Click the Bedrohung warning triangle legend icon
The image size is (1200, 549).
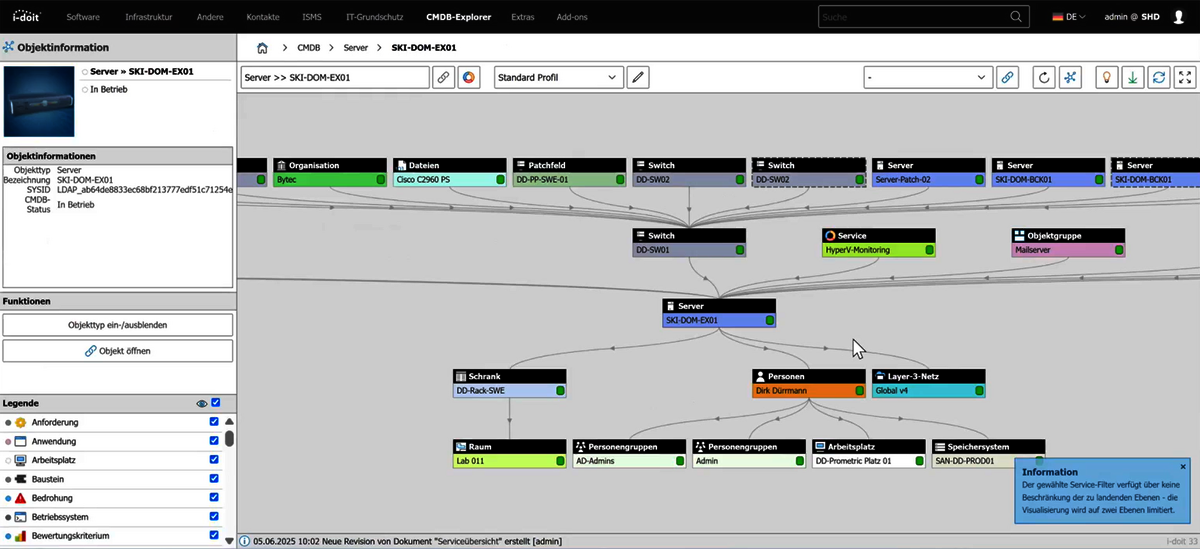point(20,498)
